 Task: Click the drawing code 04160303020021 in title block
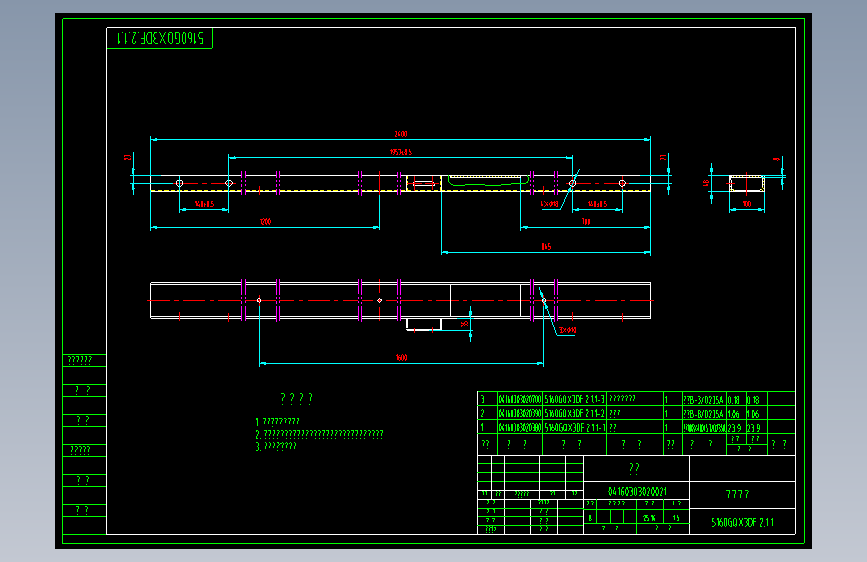pyautogui.click(x=637, y=491)
